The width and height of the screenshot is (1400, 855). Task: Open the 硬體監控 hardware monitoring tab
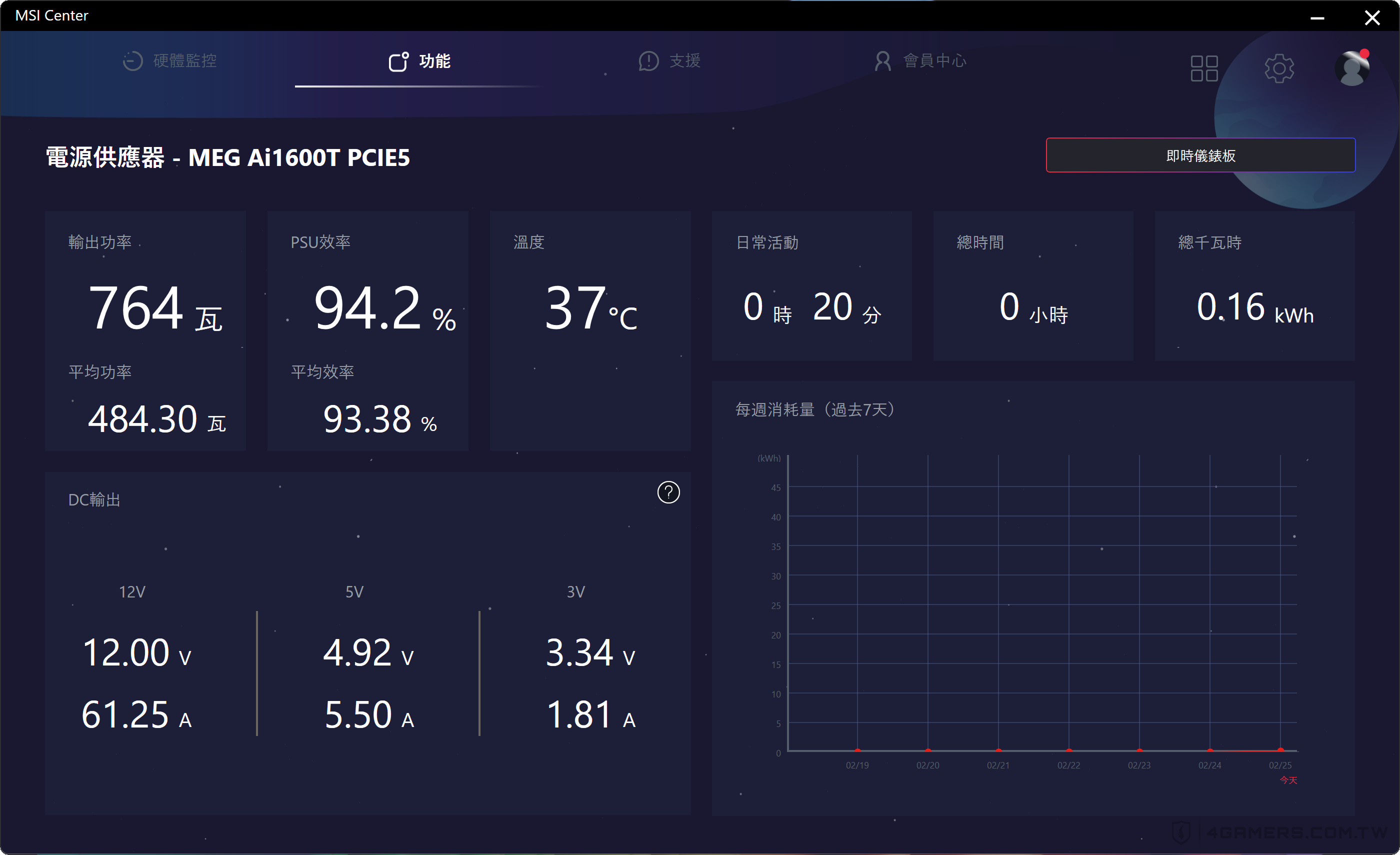(x=170, y=61)
